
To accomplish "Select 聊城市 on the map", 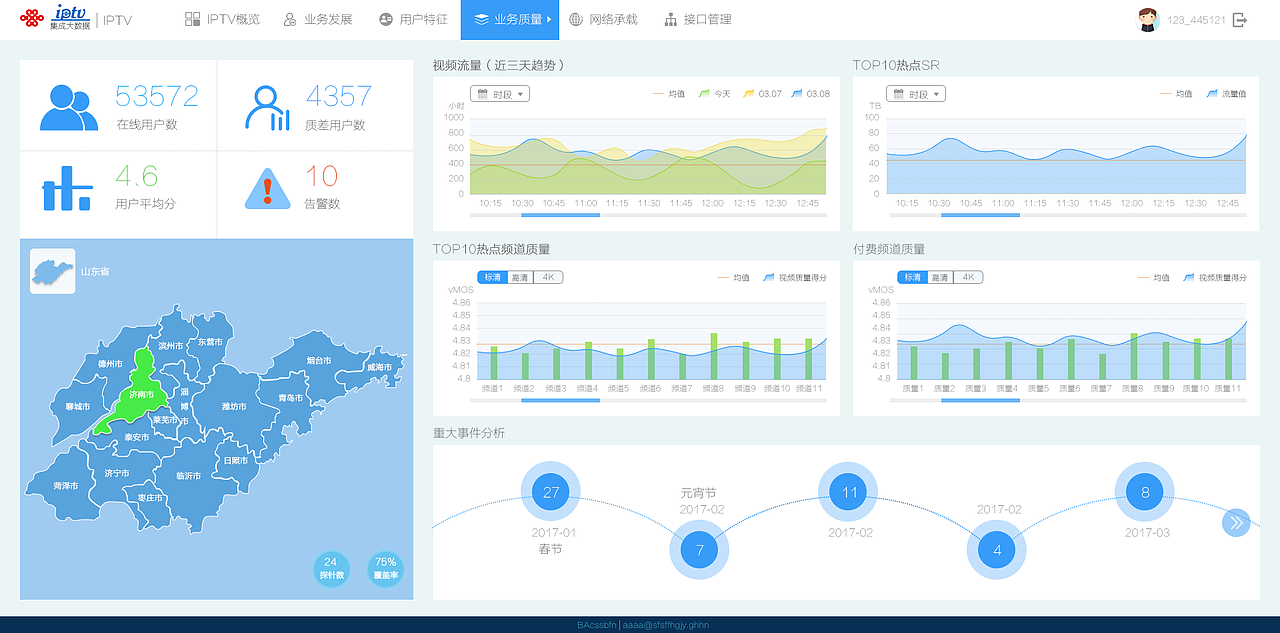I will tap(77, 407).
